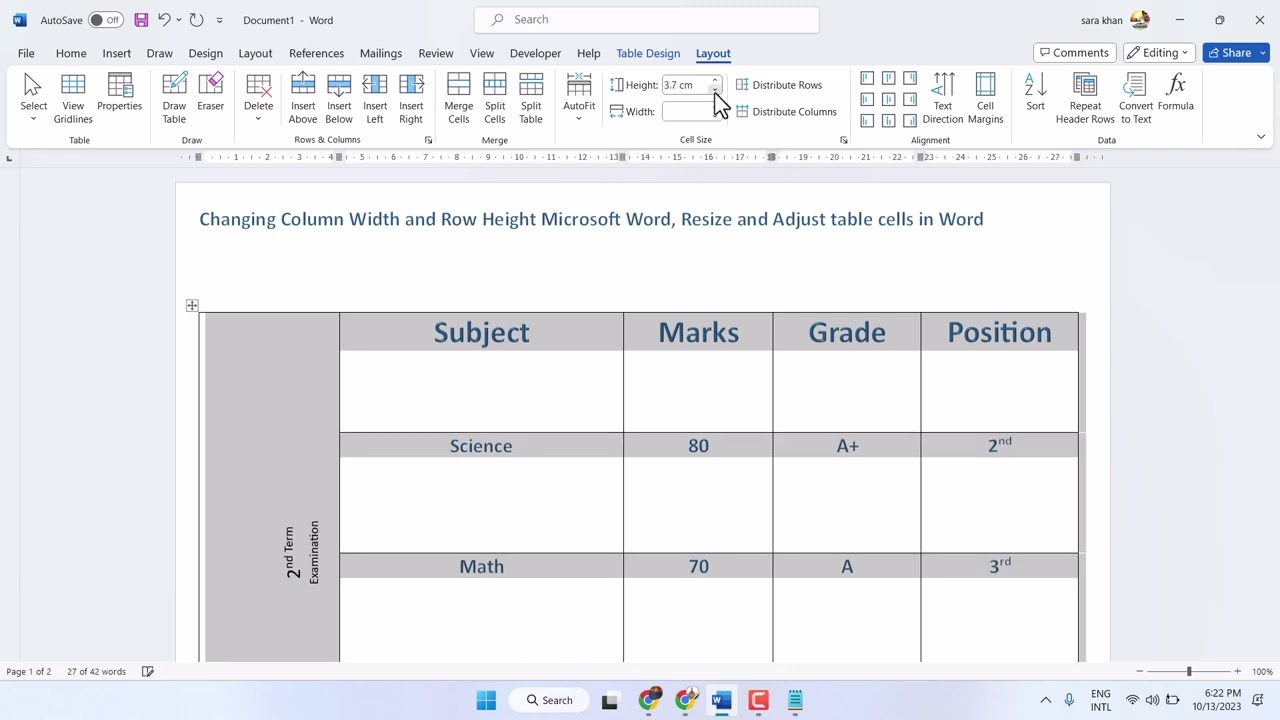
Task: Select the table Eraser tool
Action: click(x=211, y=93)
